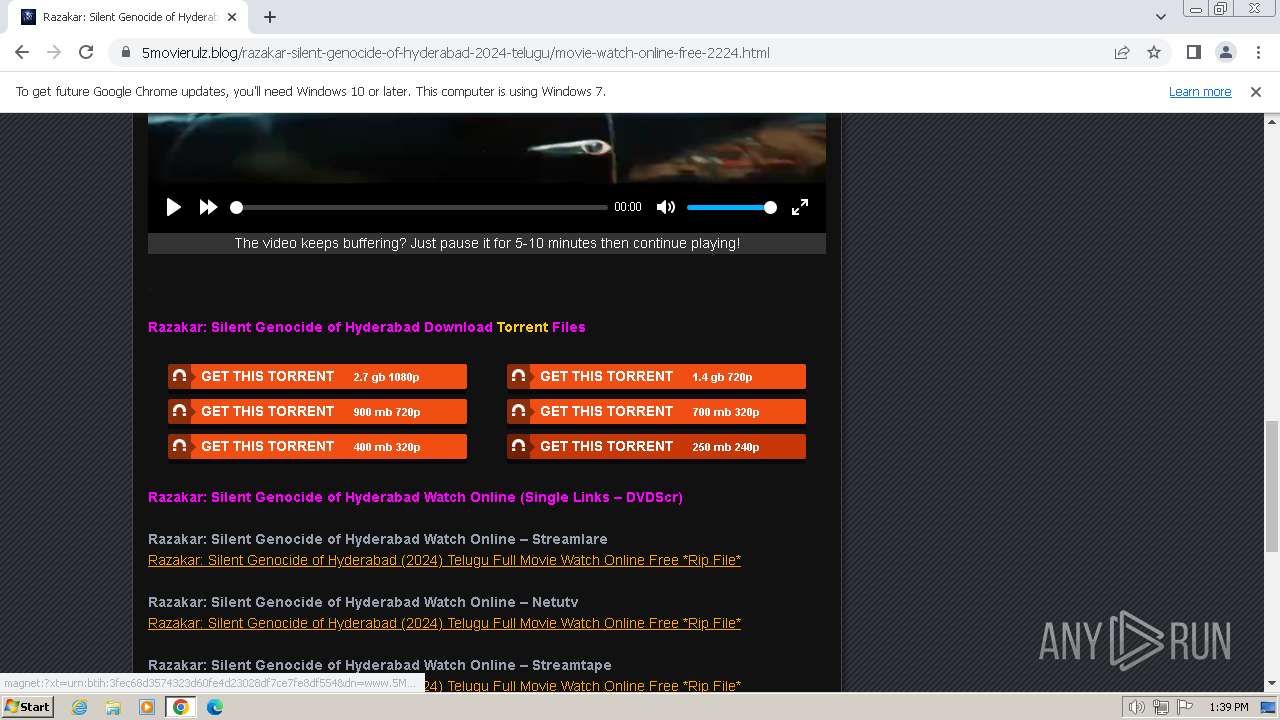
Task: Launch Internet Explorer from the taskbar
Action: tap(80, 707)
